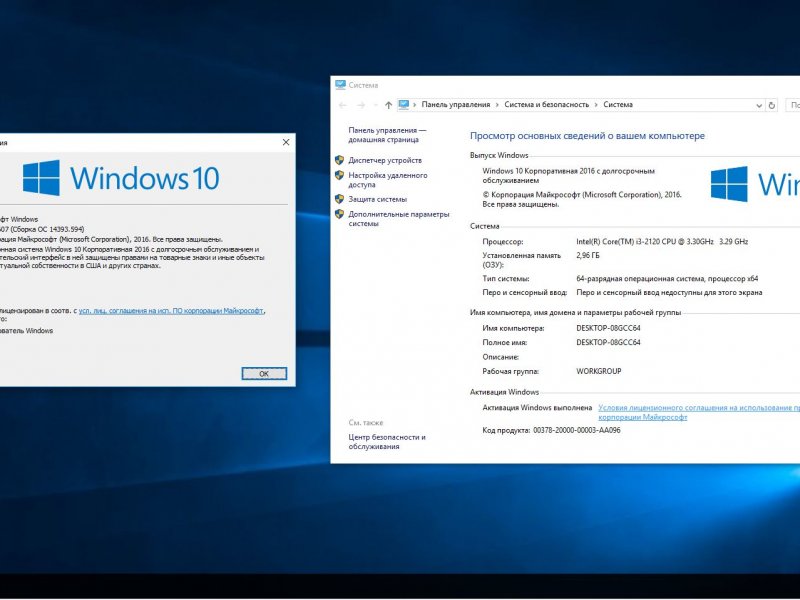The height and width of the screenshot is (600, 800).
Task: Click OK in the About Windows dialog
Action: point(264,374)
